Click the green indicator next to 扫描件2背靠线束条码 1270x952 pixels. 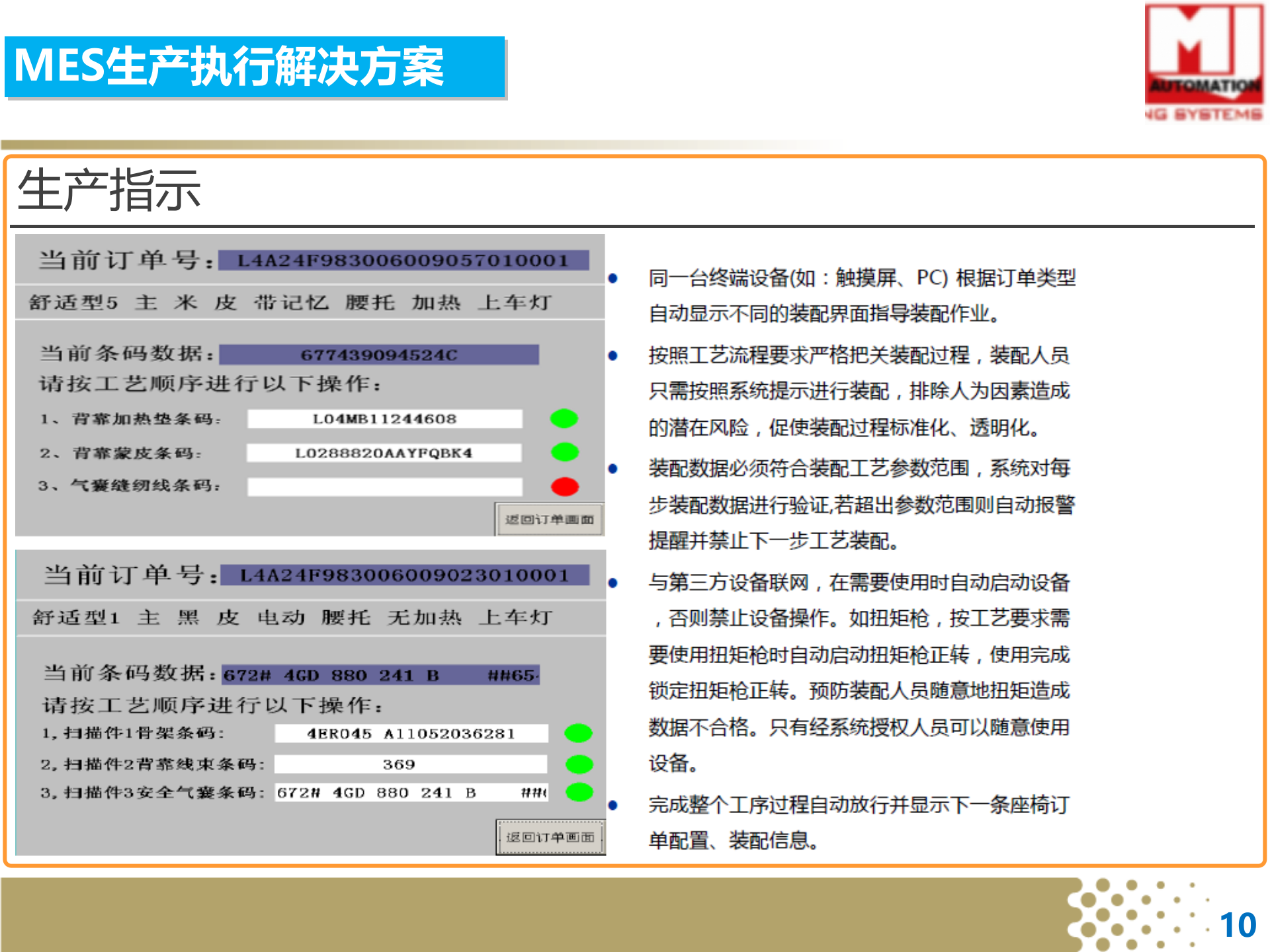579,764
